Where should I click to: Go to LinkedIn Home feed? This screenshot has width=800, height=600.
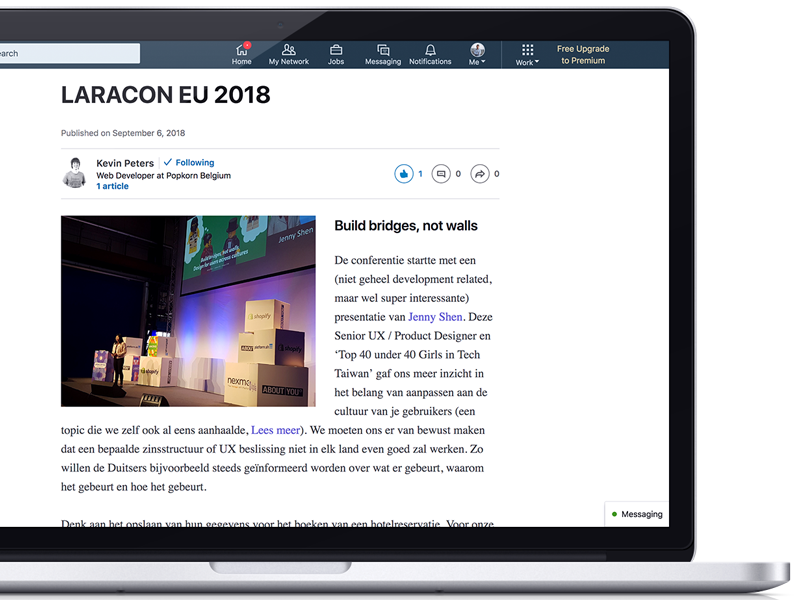point(242,54)
